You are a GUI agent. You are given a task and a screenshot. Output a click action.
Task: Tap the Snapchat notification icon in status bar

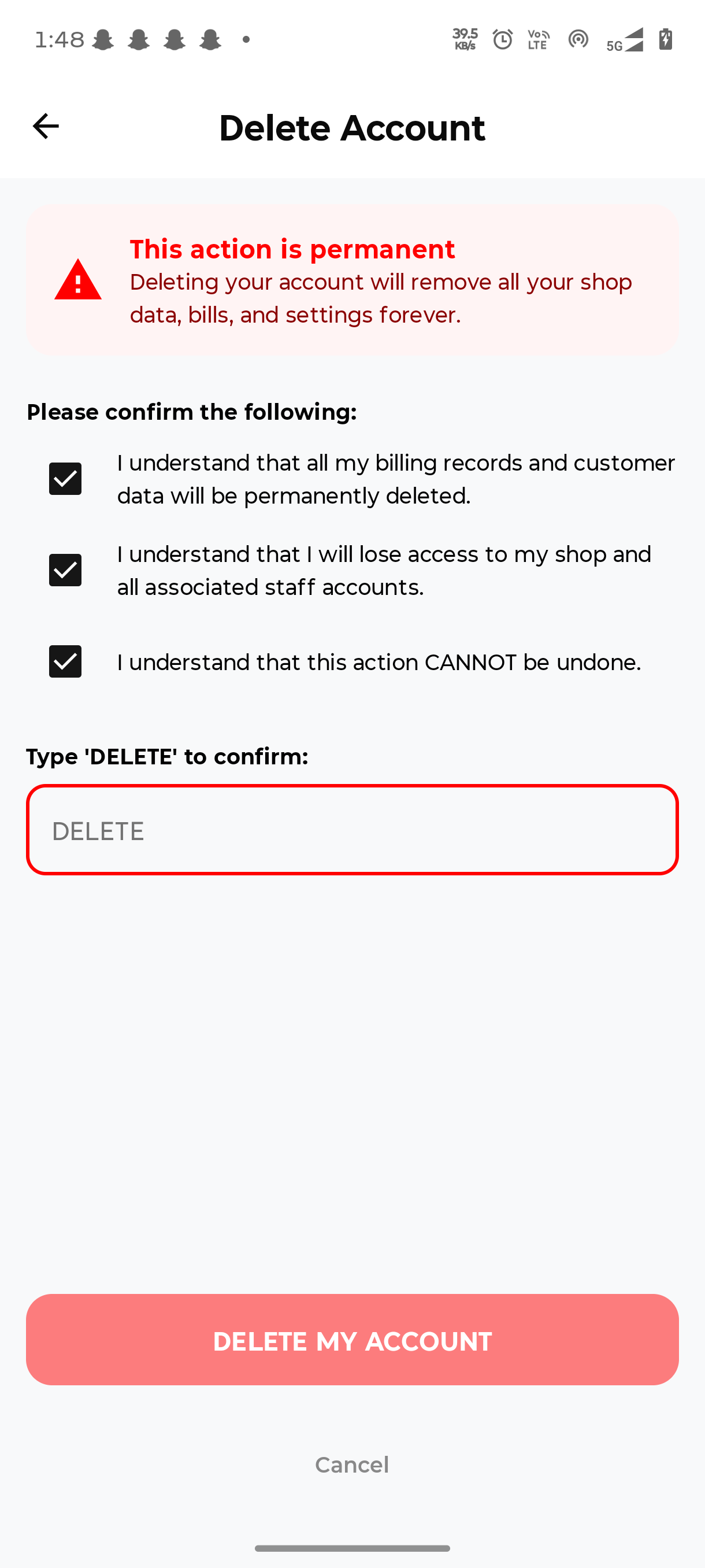[x=105, y=39]
